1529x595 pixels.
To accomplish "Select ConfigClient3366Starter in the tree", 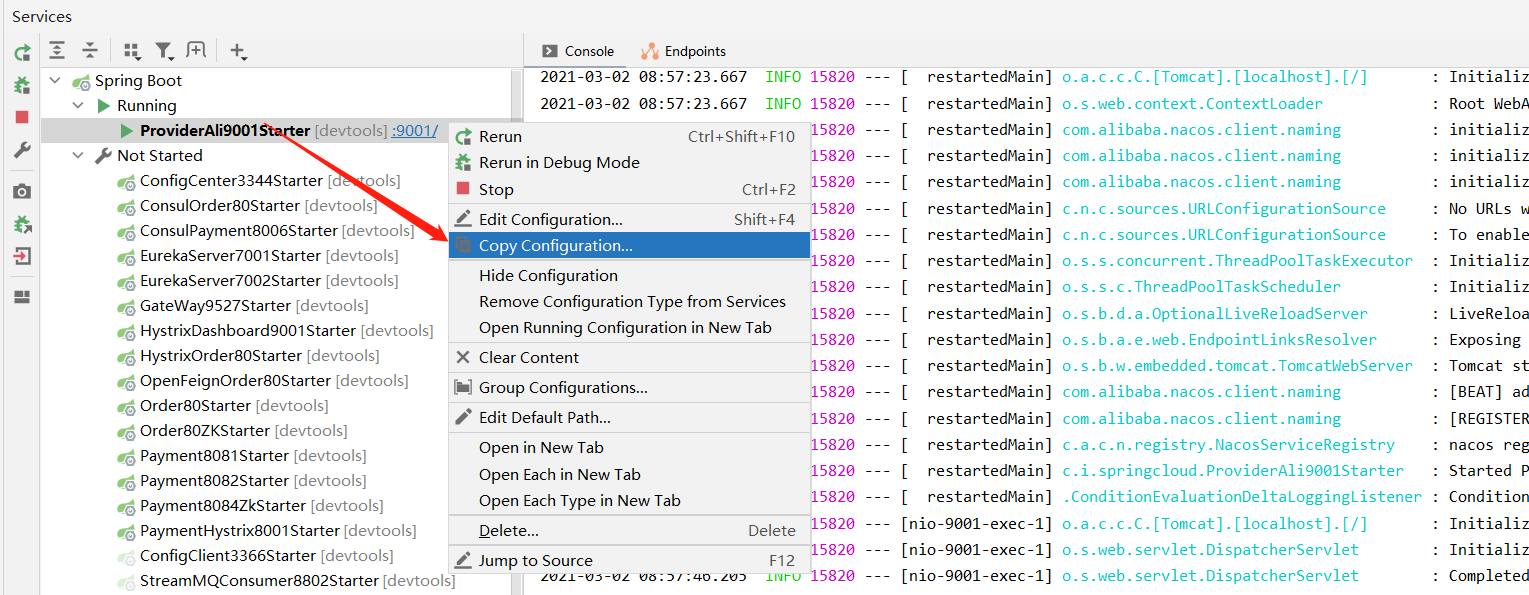I will (x=228, y=556).
